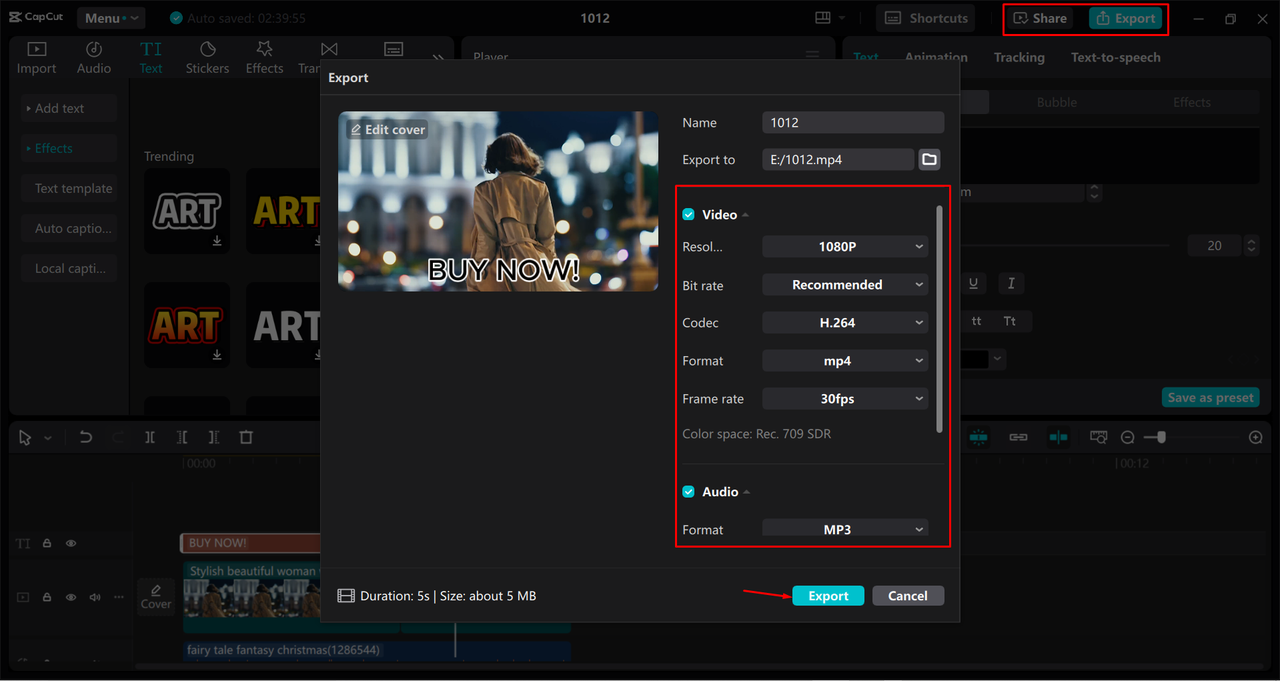Lock the main video track
Image resolution: width=1280 pixels, height=681 pixels.
click(x=47, y=597)
